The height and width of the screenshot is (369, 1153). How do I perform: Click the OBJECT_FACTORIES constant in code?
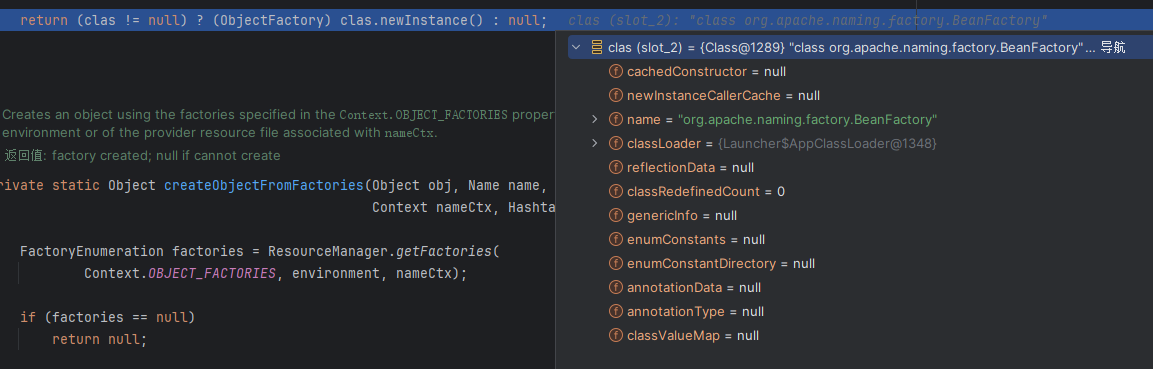click(x=212, y=273)
